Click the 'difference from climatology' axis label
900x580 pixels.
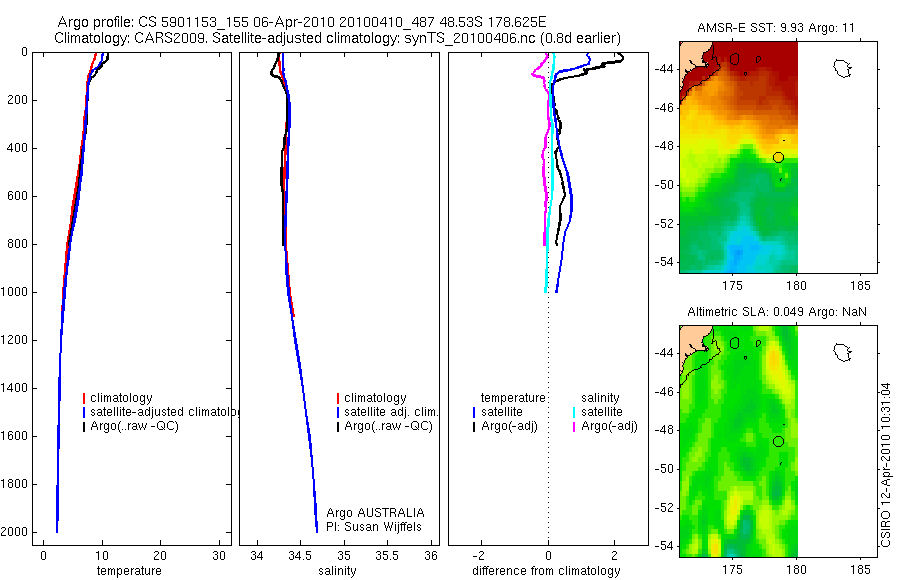click(x=546, y=571)
